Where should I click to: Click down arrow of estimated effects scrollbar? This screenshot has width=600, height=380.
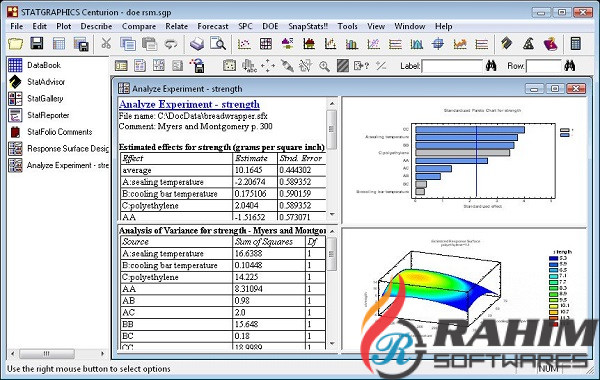[x=332, y=214]
